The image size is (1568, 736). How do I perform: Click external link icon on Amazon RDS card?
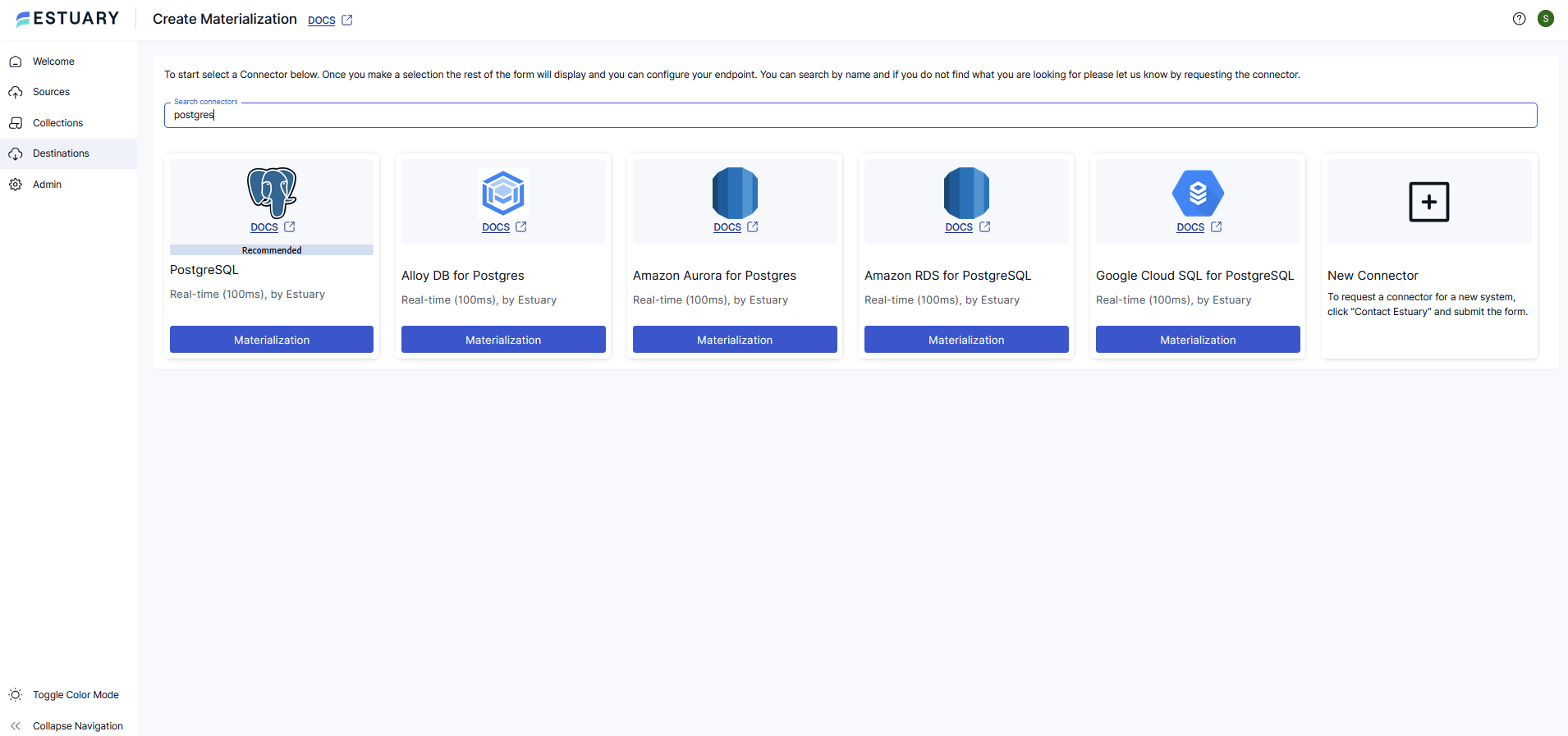click(985, 226)
